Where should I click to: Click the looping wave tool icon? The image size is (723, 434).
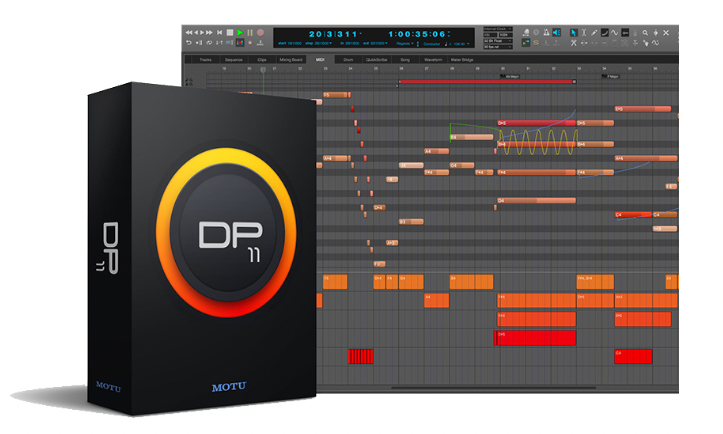click(x=656, y=43)
